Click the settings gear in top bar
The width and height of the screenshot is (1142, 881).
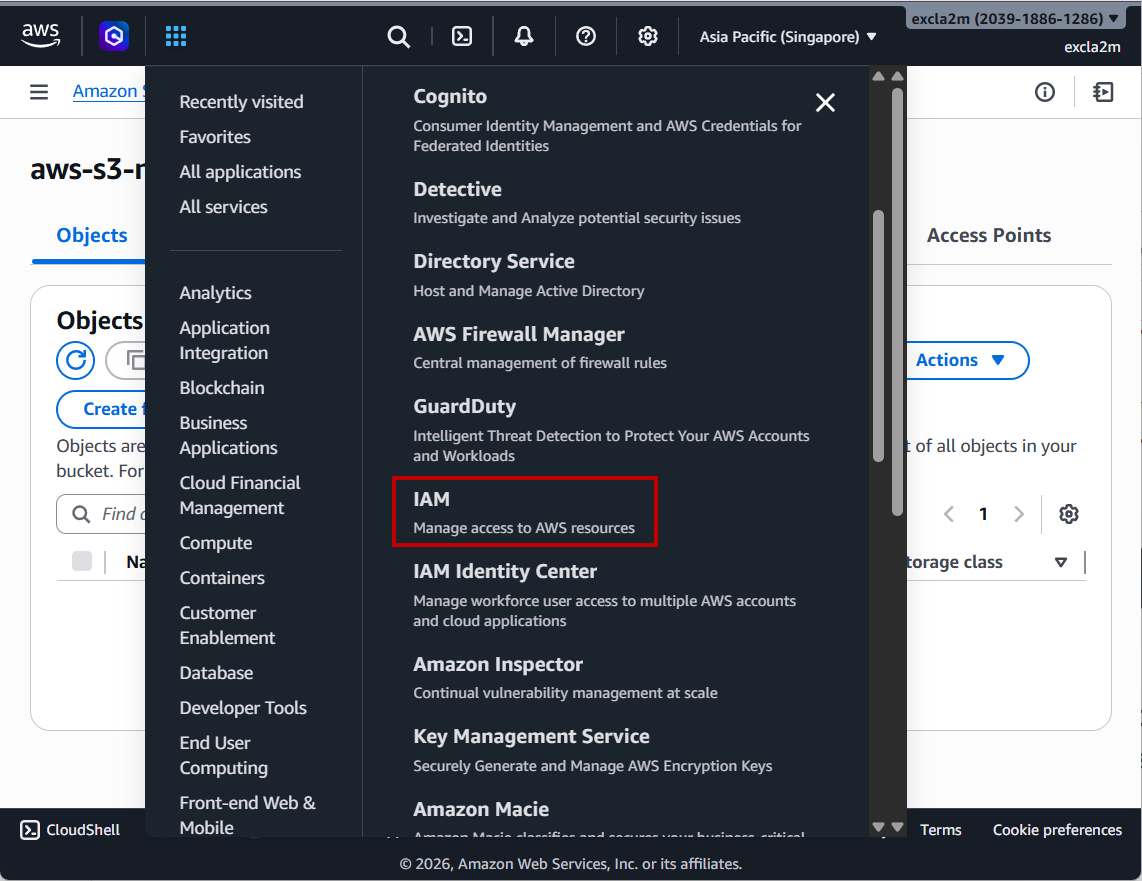coord(648,37)
